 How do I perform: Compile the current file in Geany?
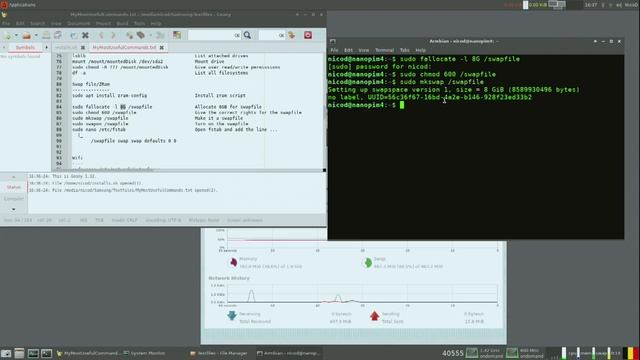tap(129, 36)
